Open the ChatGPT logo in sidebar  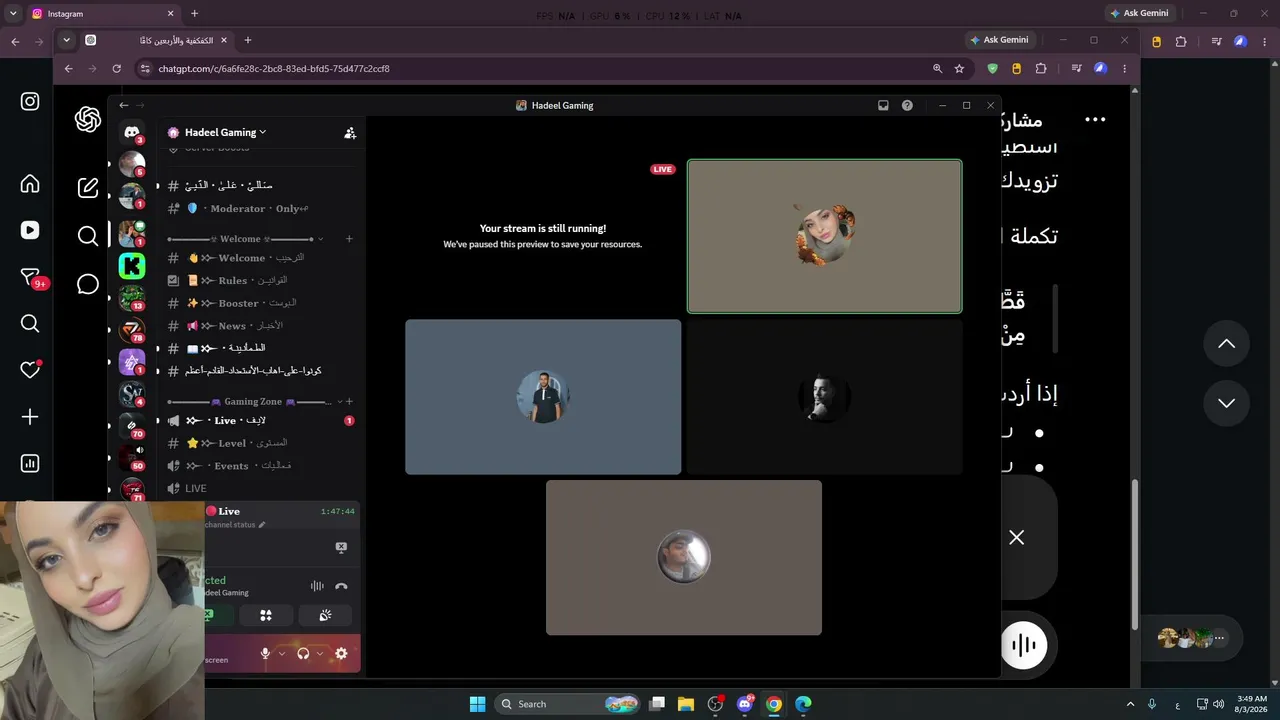(x=88, y=120)
